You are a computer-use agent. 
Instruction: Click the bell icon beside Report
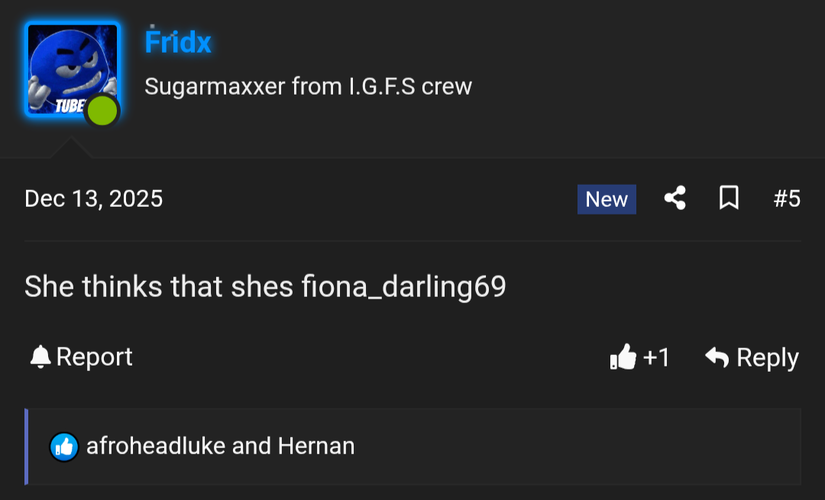(x=40, y=357)
